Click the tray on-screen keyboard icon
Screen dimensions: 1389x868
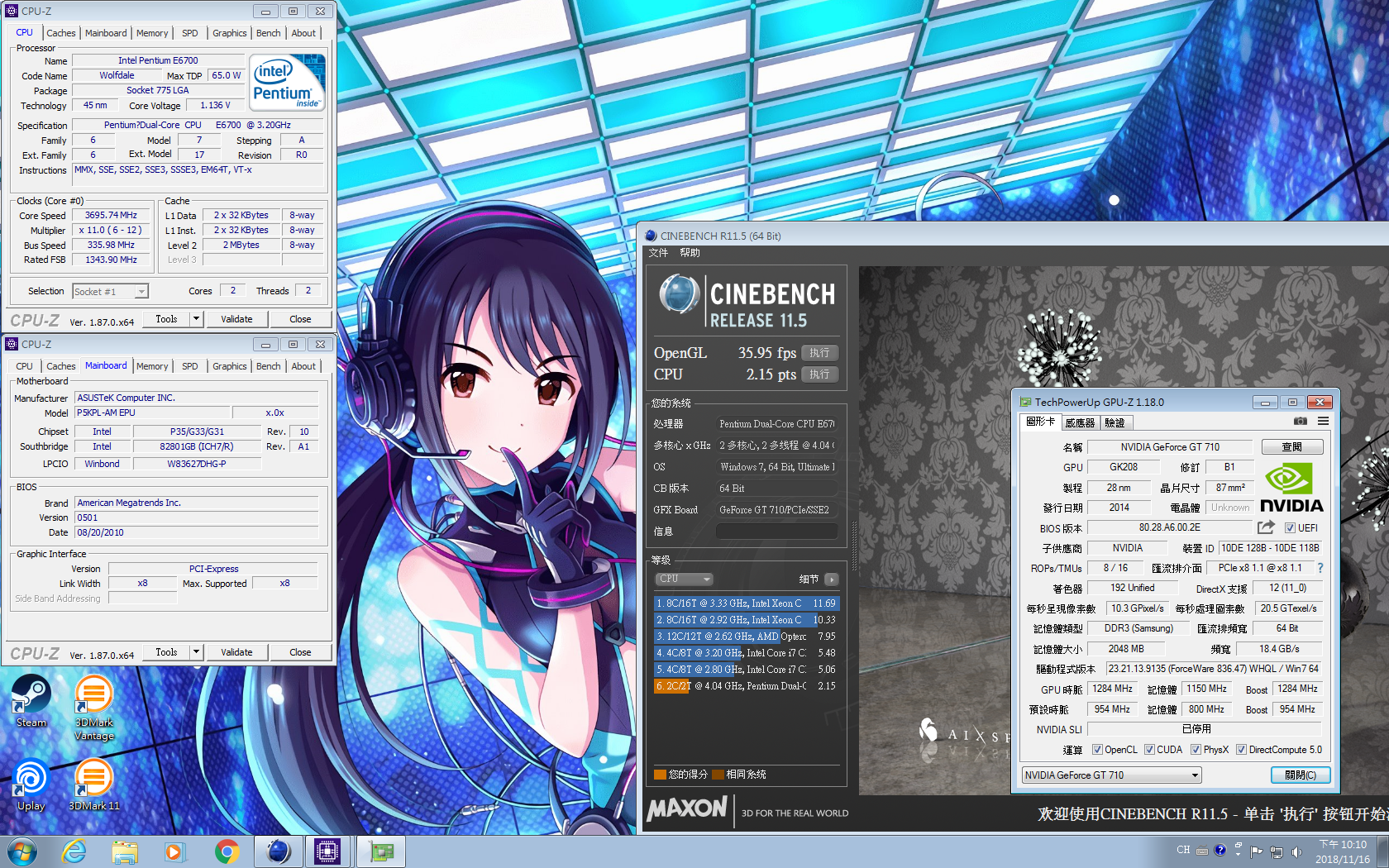tap(1202, 851)
